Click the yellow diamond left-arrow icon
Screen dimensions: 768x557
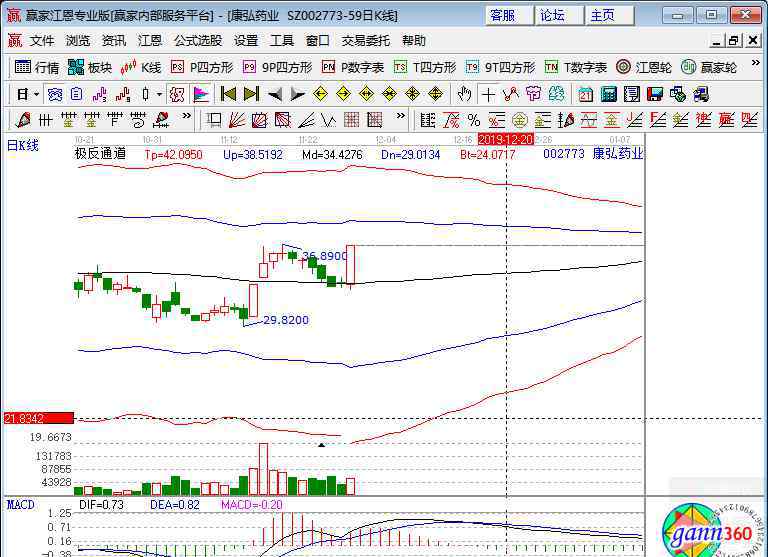tap(320, 94)
